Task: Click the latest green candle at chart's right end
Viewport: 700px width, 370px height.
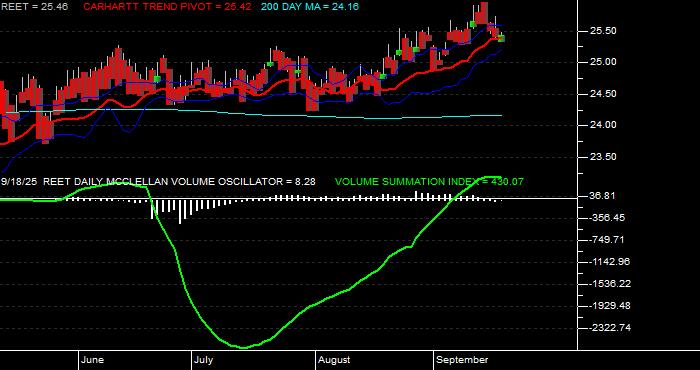Action: [x=501, y=39]
